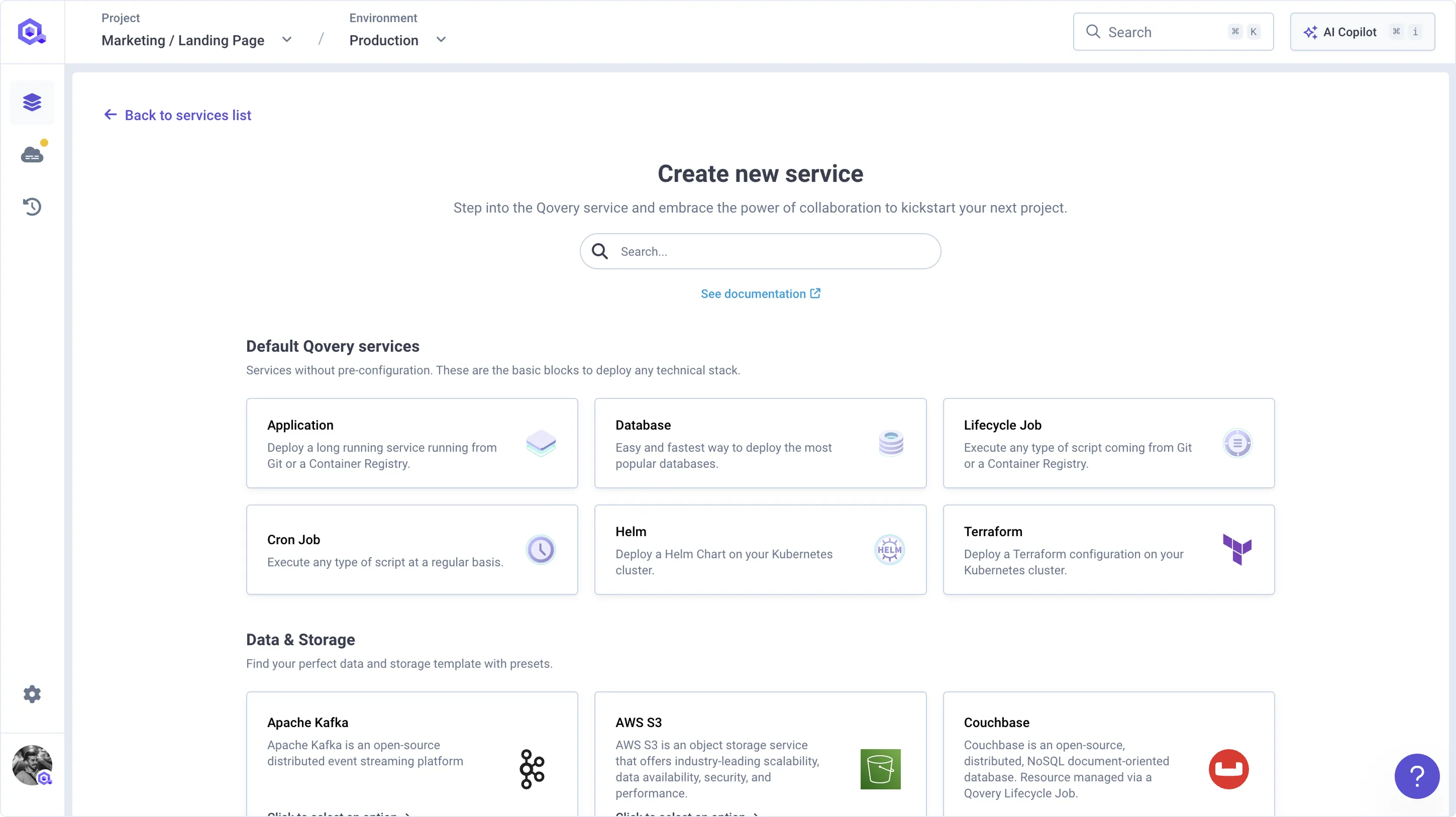Open the help question mark button

[1416, 776]
